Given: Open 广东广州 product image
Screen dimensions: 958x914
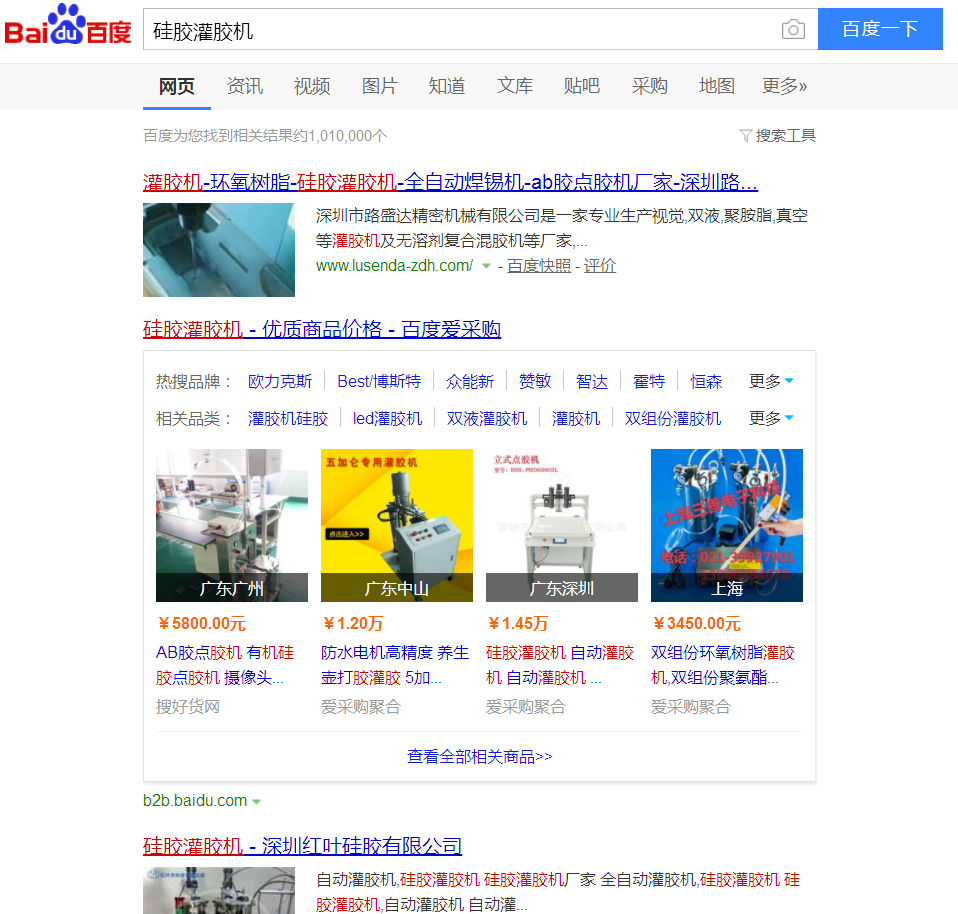Looking at the screenshot, I should coord(232,525).
